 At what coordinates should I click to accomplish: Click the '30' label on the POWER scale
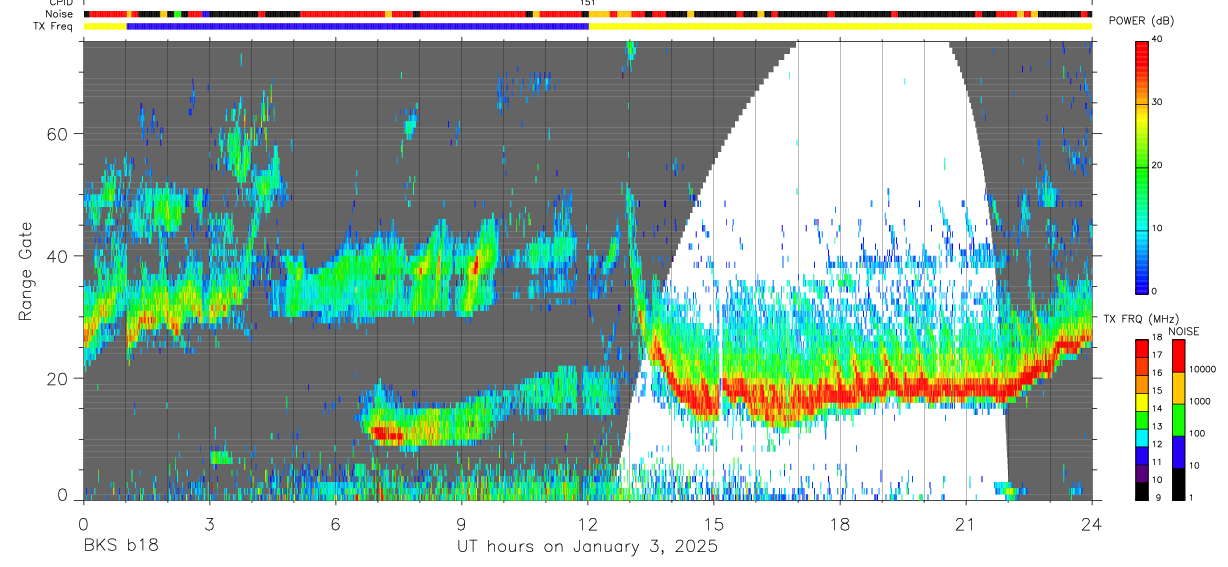tap(1158, 103)
